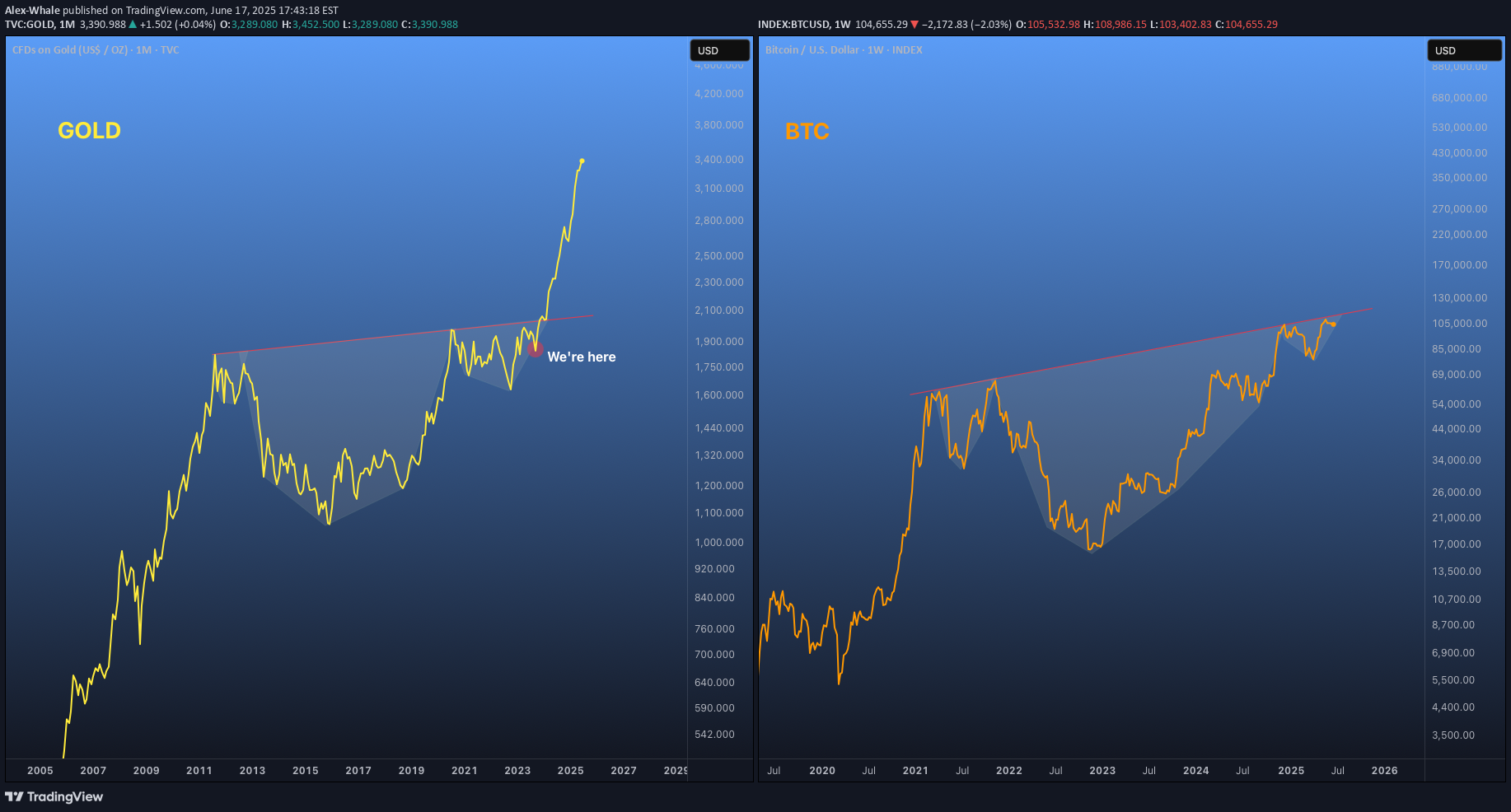Click BTC open value O:105,532.98
The width and height of the screenshot is (1511, 812).
[1048, 25]
